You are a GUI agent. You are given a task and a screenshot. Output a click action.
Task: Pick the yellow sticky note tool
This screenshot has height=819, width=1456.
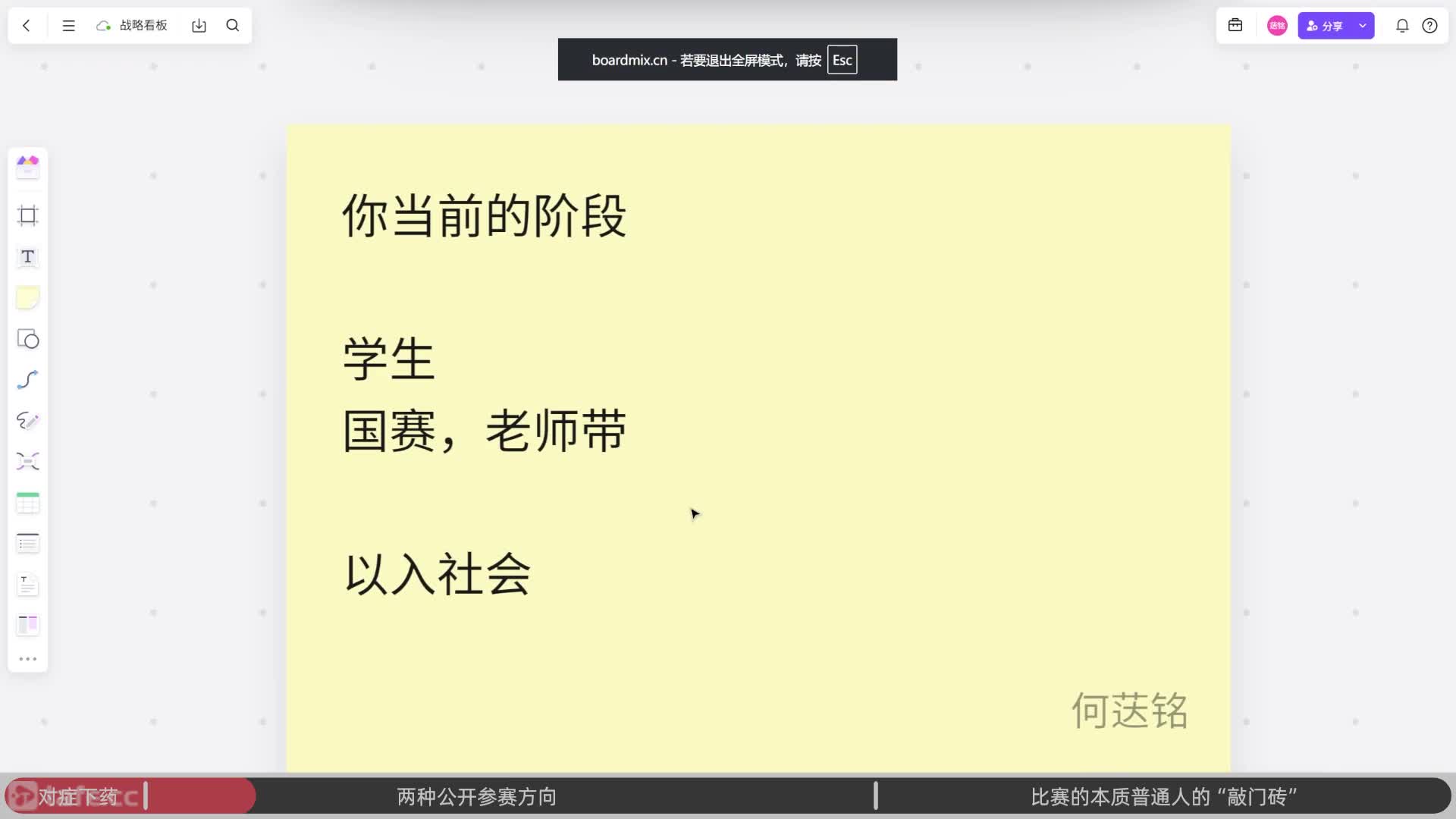click(28, 298)
